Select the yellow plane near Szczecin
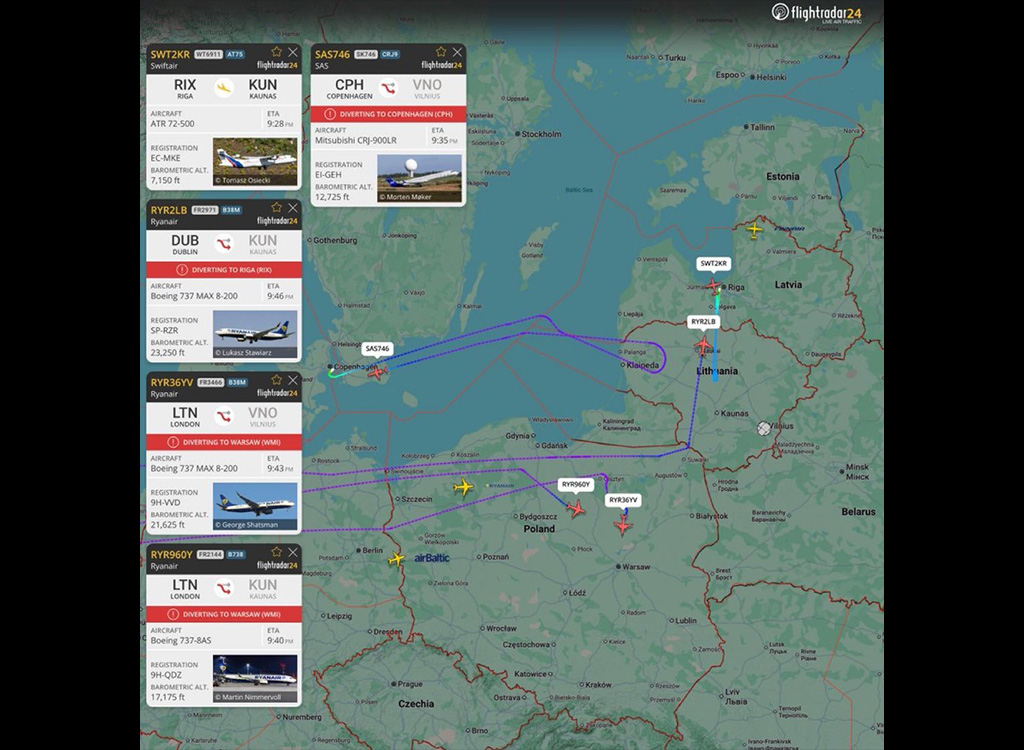This screenshot has width=1024, height=750. [x=462, y=487]
